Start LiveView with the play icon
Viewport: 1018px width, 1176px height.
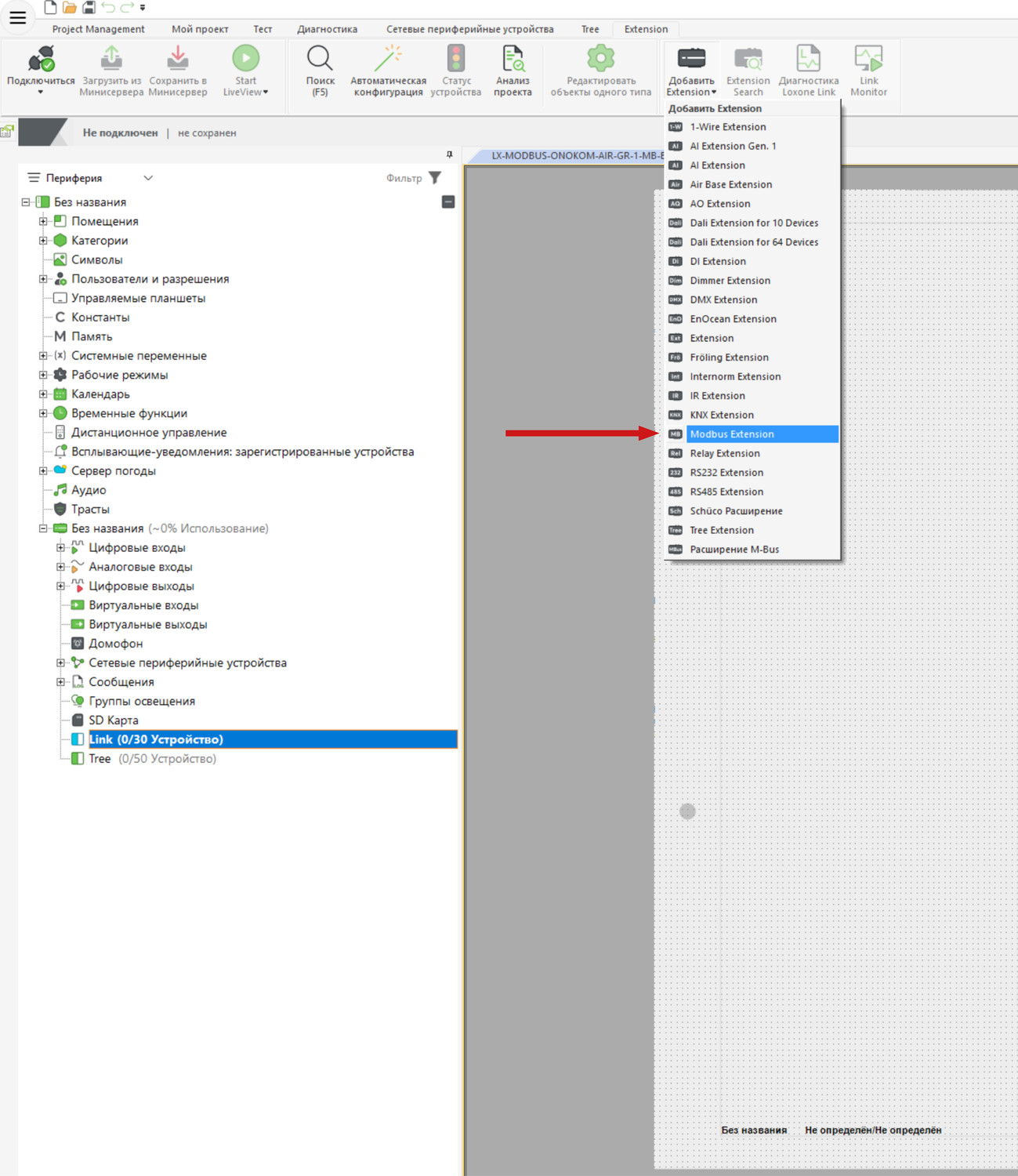[x=245, y=60]
